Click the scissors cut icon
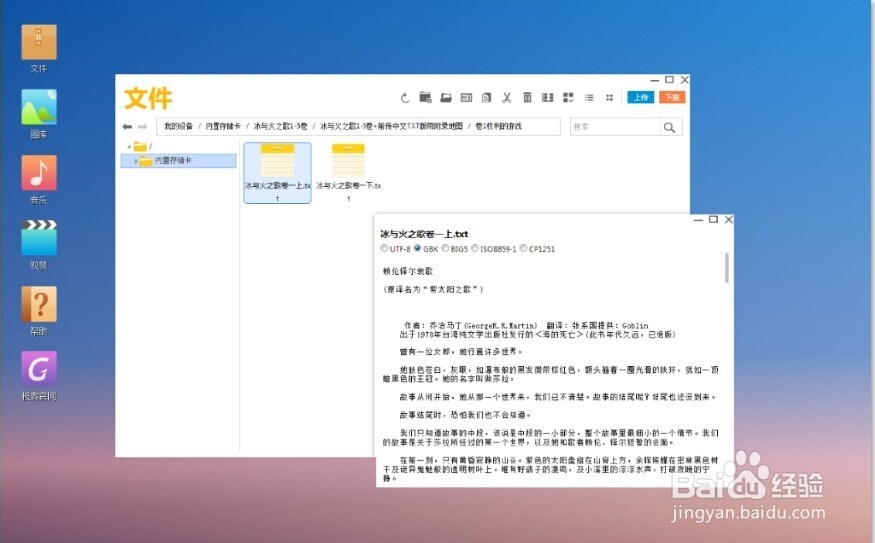 (507, 98)
